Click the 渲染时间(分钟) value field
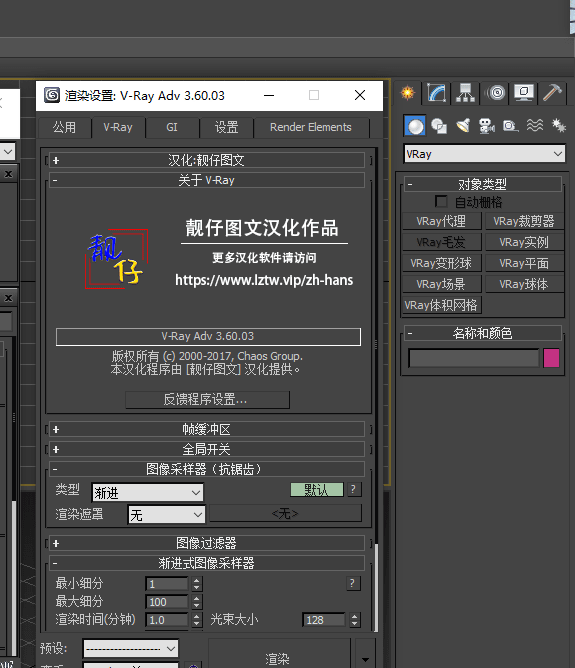Screen dimensions: 575x668 pos(167,619)
